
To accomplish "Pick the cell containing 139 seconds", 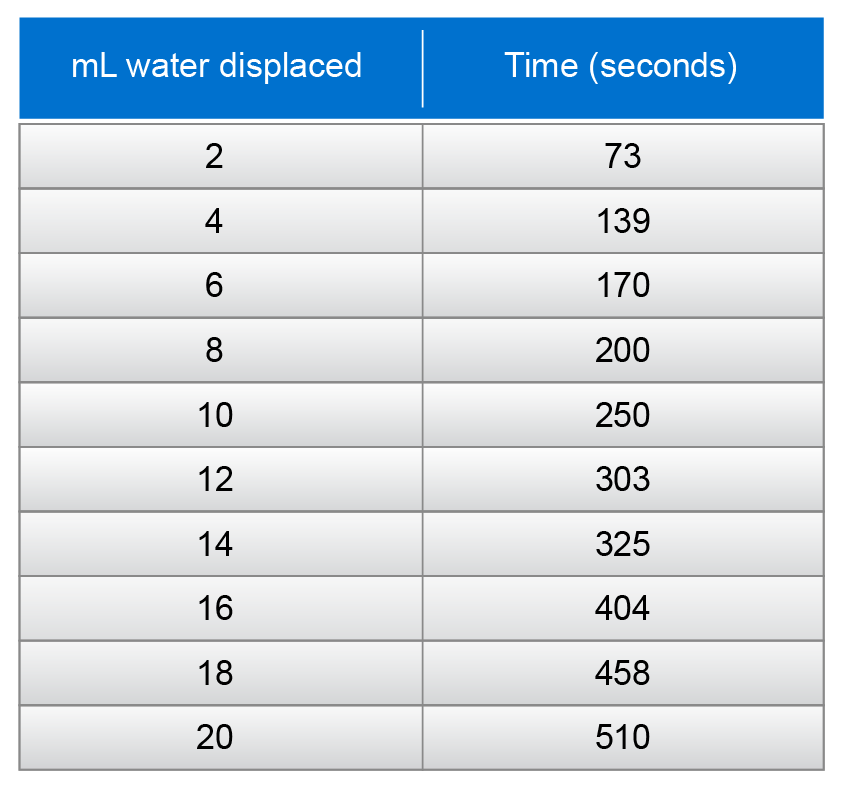I will pyautogui.click(x=622, y=221).
